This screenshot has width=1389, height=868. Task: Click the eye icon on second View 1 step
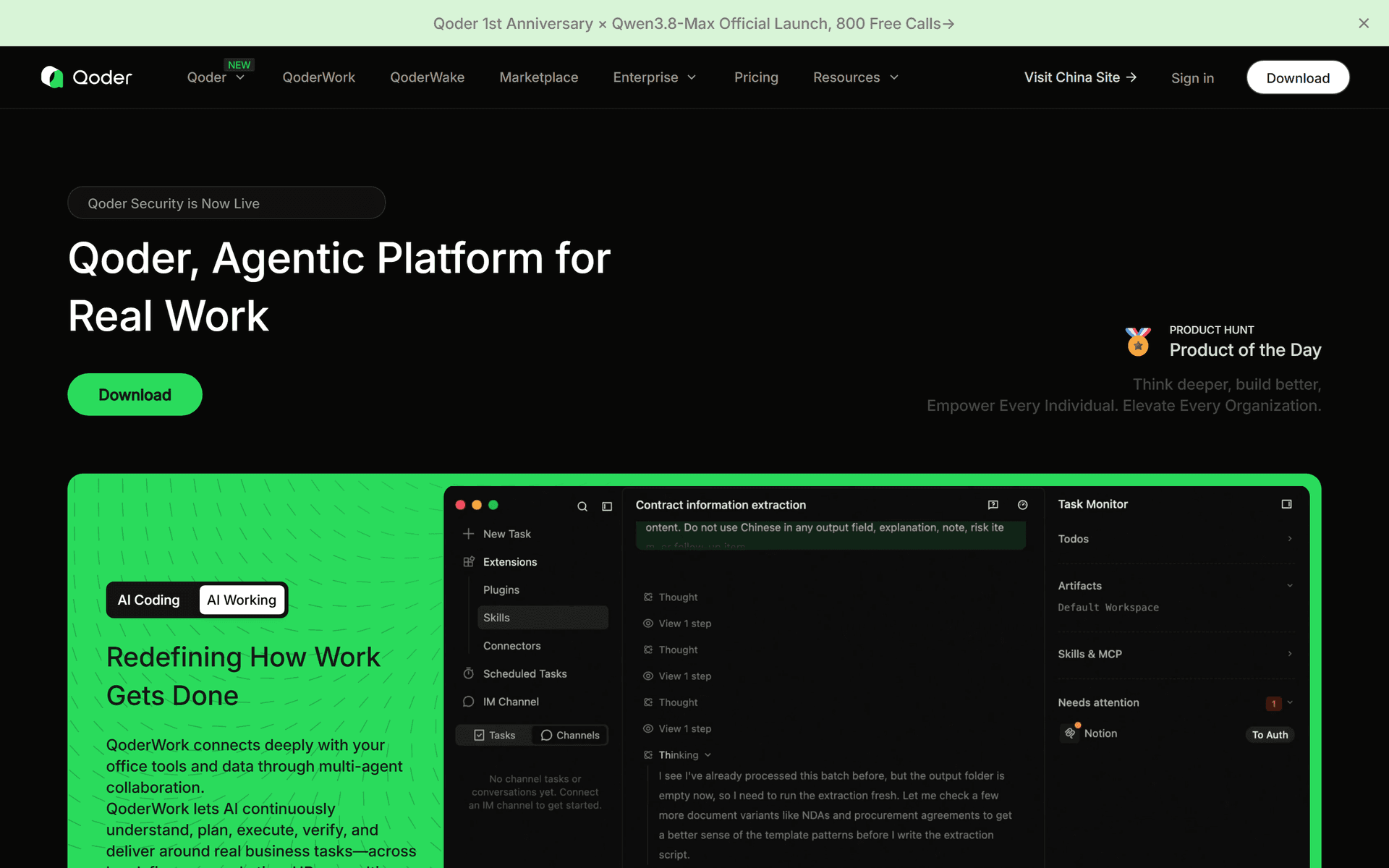tap(648, 676)
